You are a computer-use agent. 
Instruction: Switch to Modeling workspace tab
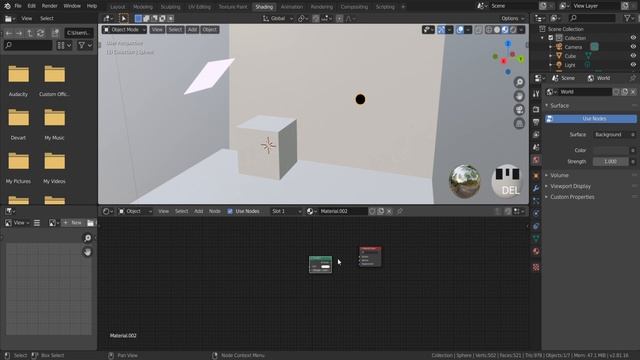point(143,7)
